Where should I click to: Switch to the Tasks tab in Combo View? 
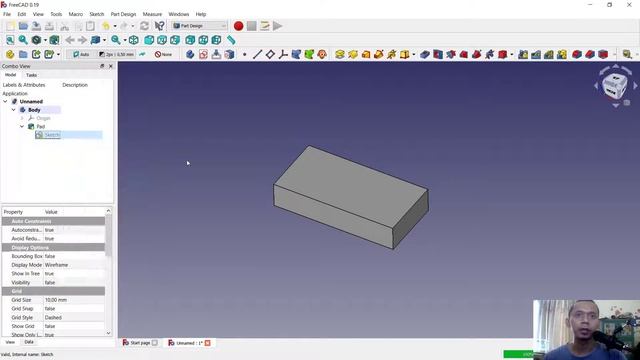31,75
